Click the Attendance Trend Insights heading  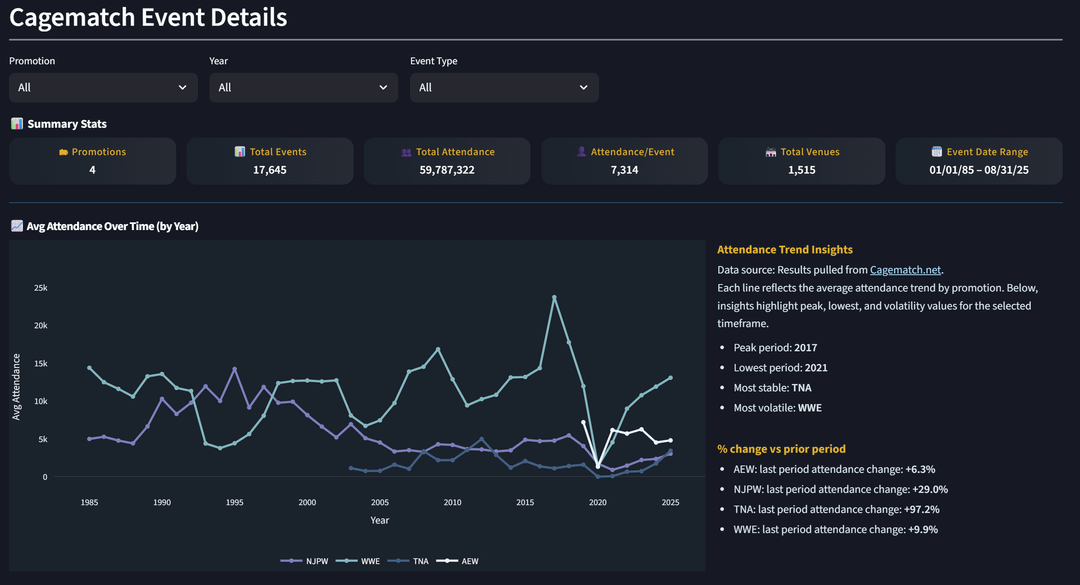click(785, 249)
